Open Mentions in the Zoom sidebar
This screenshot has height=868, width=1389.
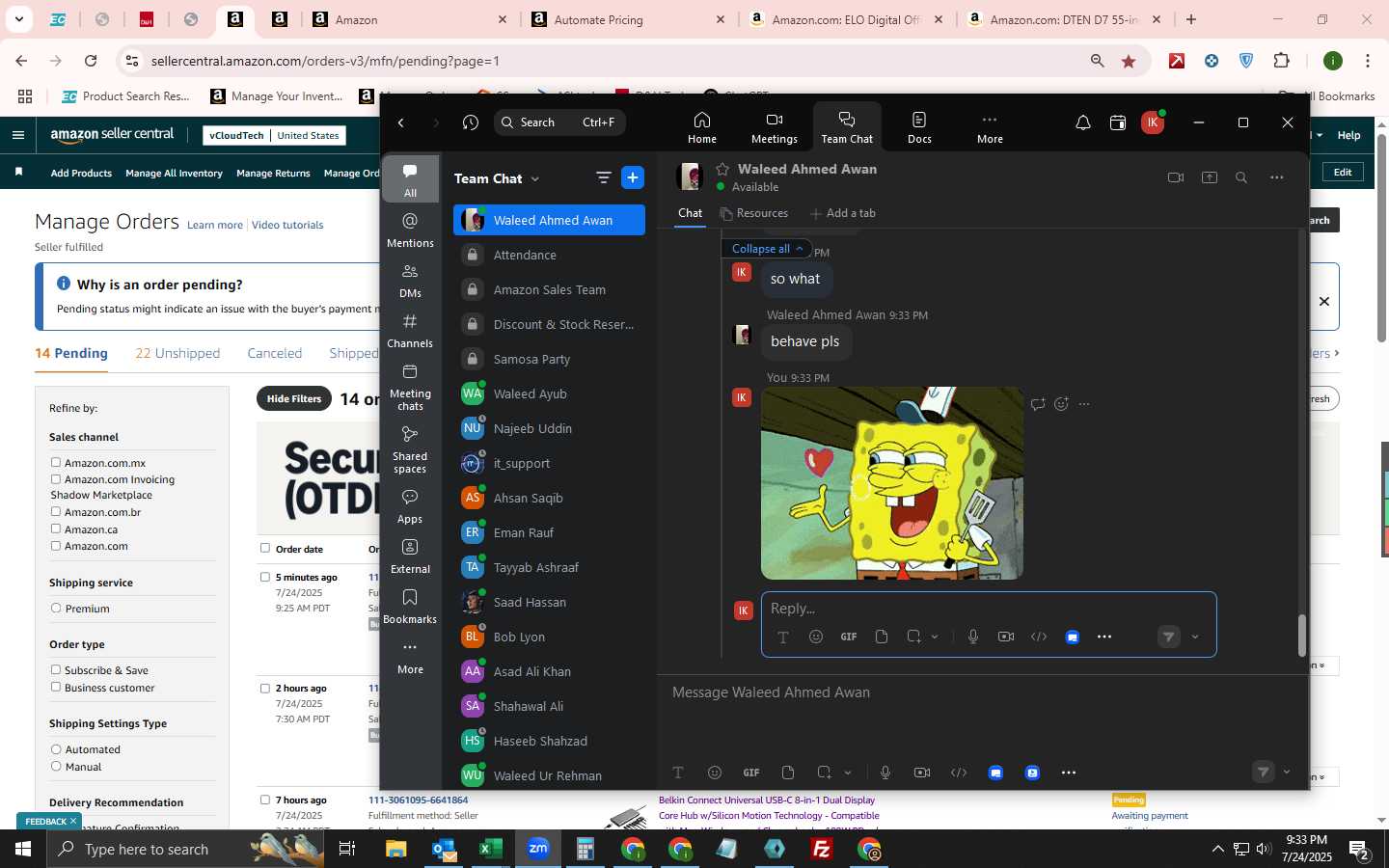pos(410,230)
